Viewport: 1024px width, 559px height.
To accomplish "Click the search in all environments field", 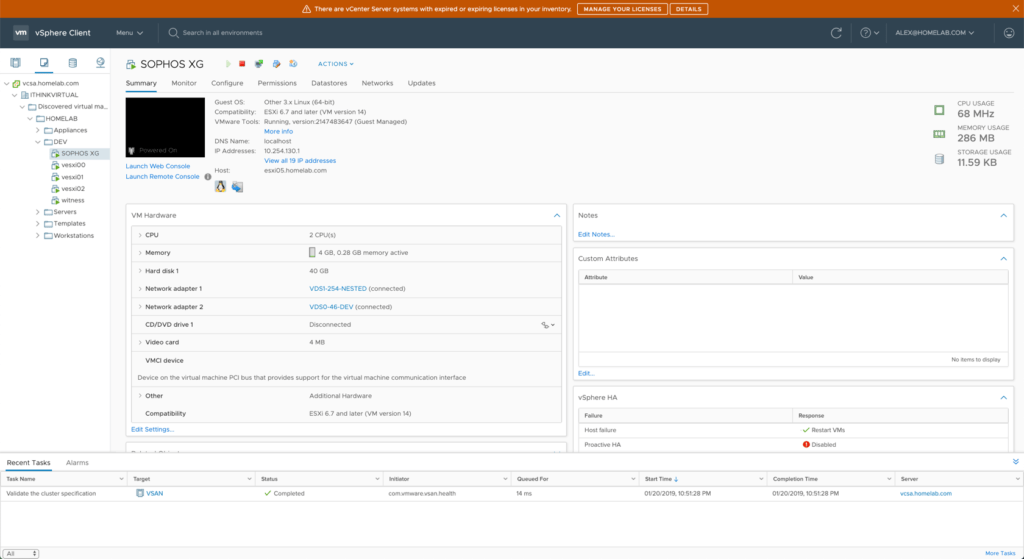I will coord(230,33).
